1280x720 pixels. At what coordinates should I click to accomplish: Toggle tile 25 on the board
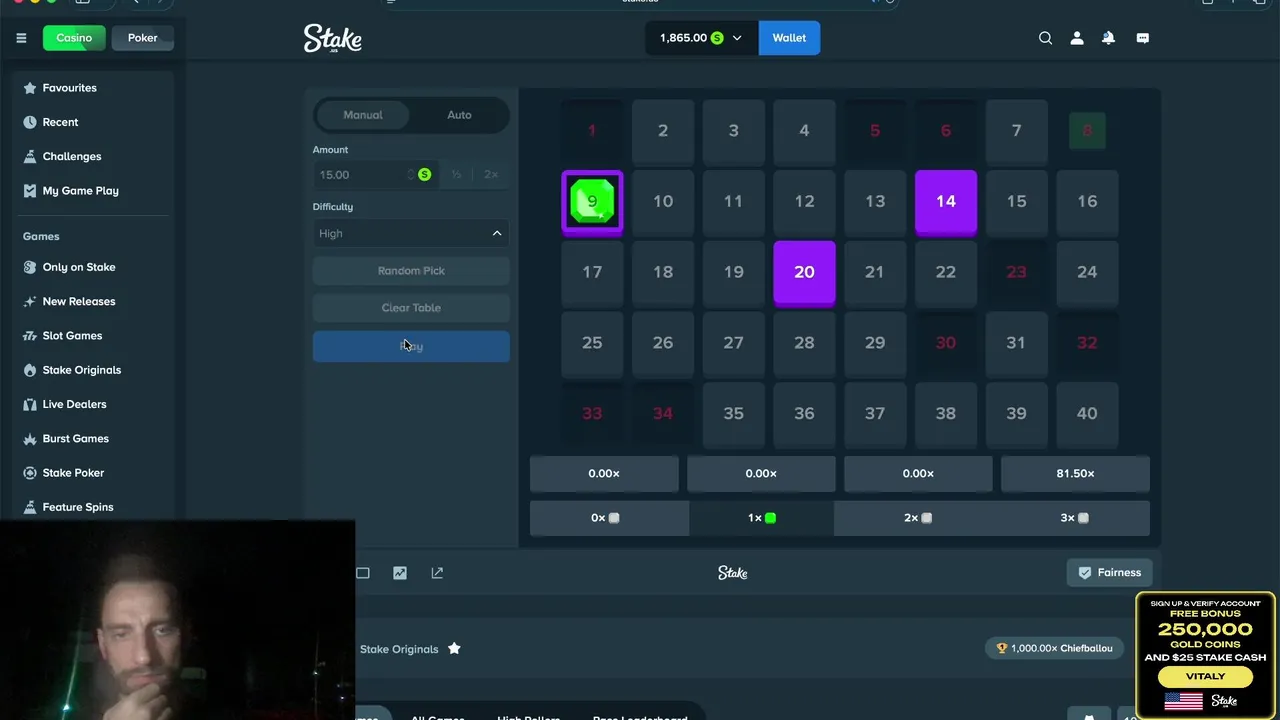592,343
